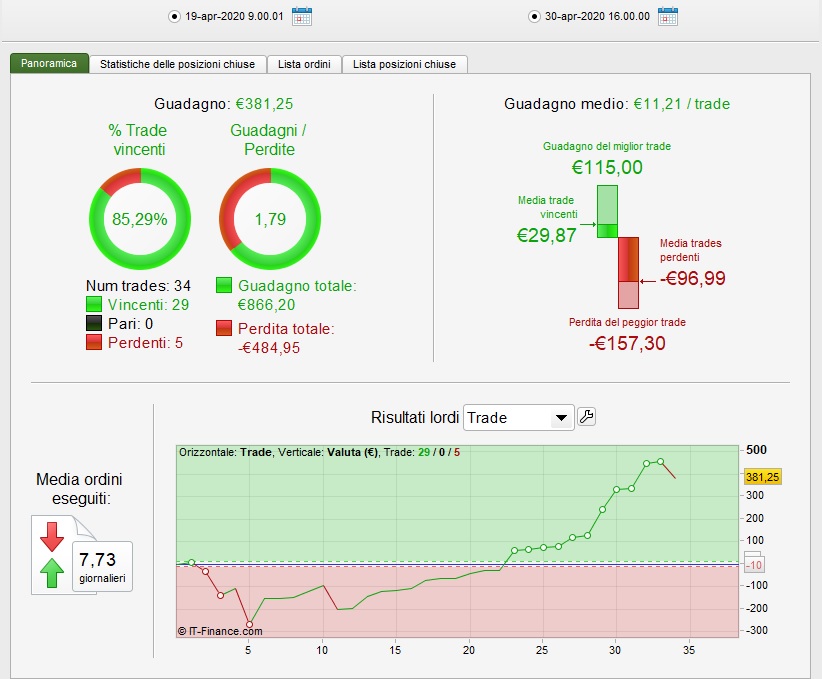The image size is (822, 679).
Task: Switch to the Lista ordini tab
Action: 304,64
